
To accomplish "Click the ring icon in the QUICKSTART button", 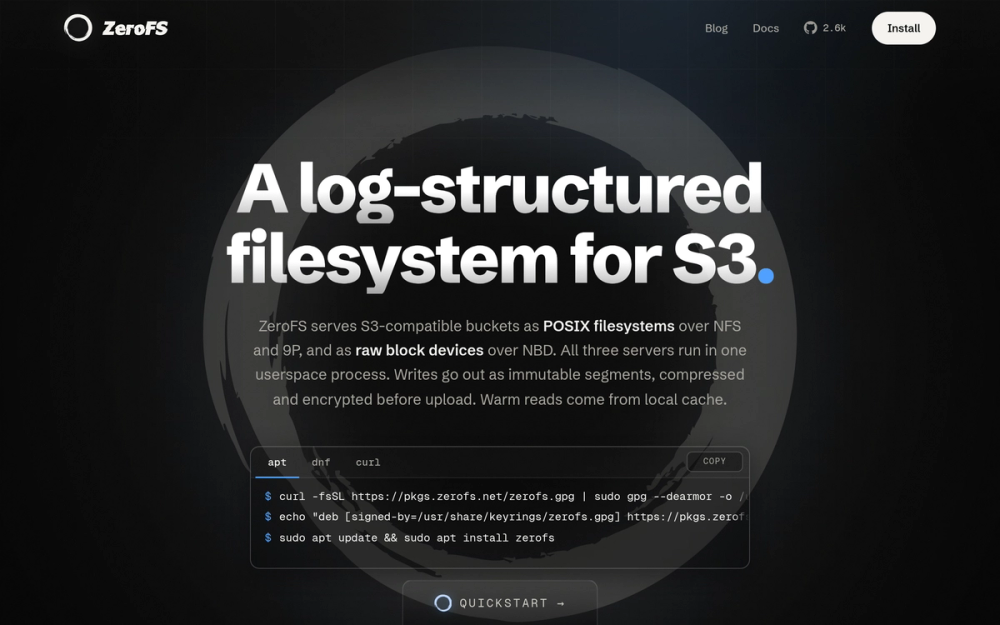I will pyautogui.click(x=443, y=603).
